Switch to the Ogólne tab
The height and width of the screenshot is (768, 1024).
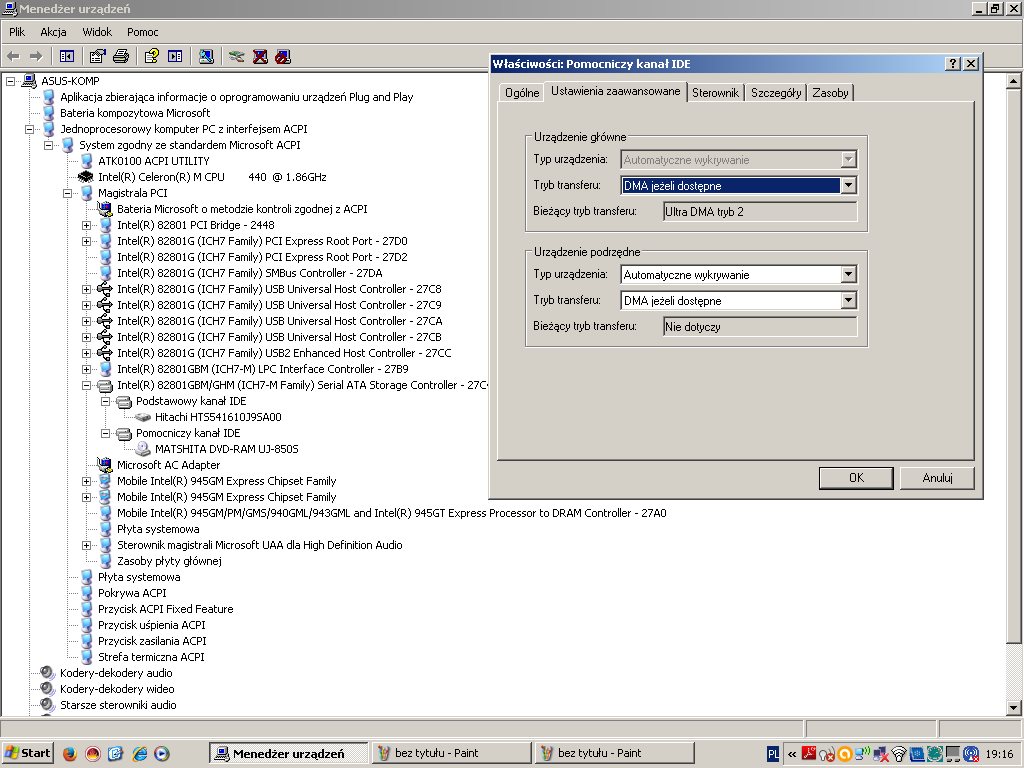[522, 93]
